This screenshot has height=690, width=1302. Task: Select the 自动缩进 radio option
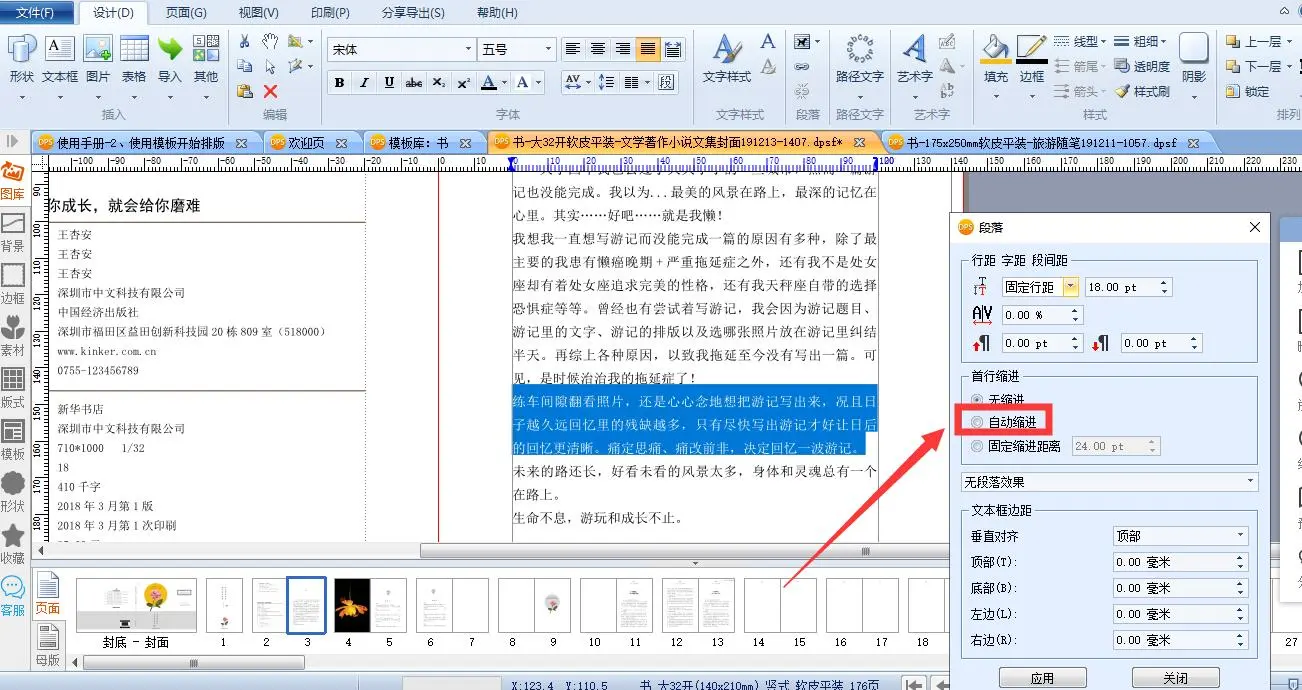[977, 423]
